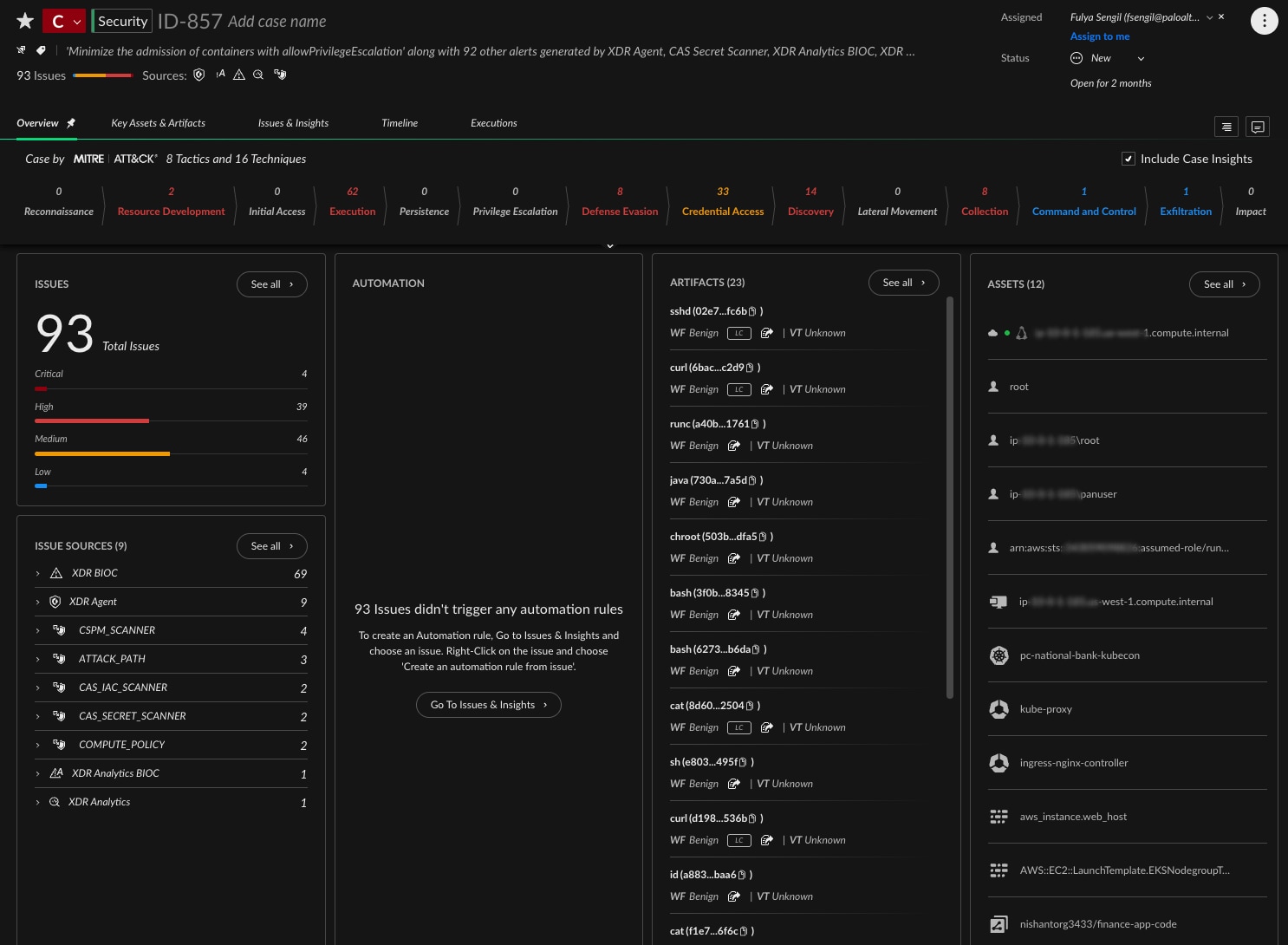Open the Overview tab
1288x945 pixels.
(x=37, y=123)
